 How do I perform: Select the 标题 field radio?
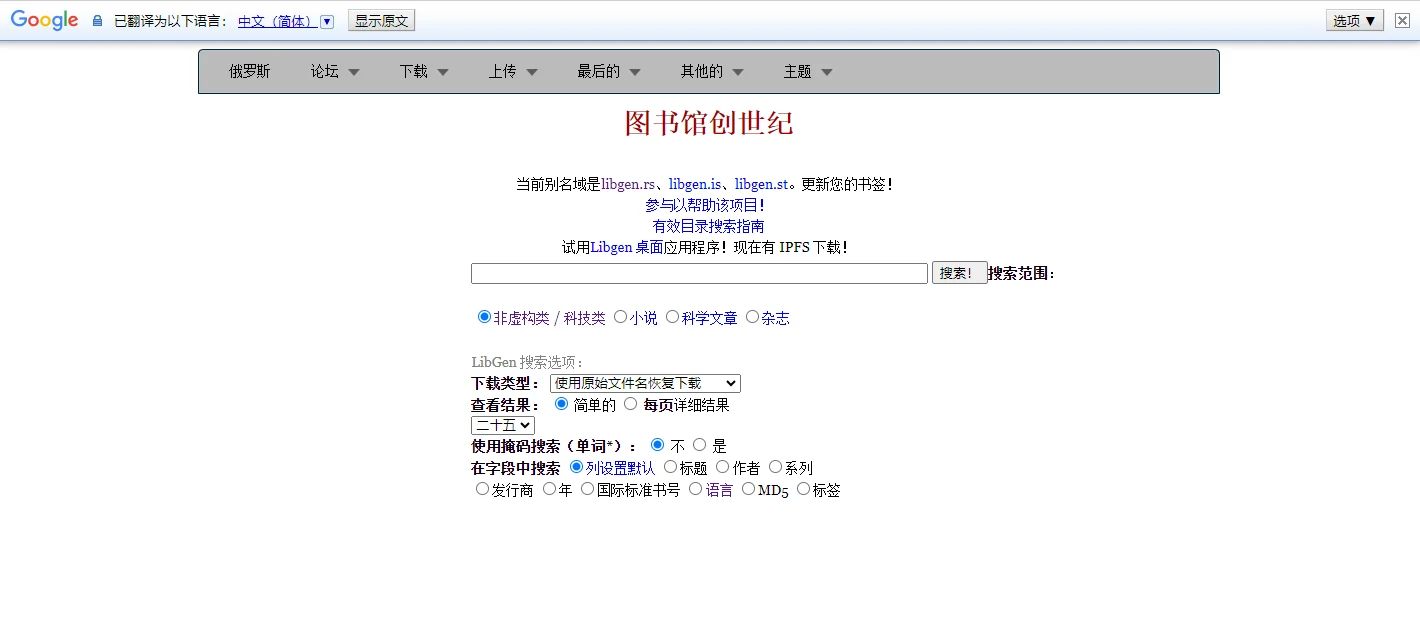[x=670, y=467]
